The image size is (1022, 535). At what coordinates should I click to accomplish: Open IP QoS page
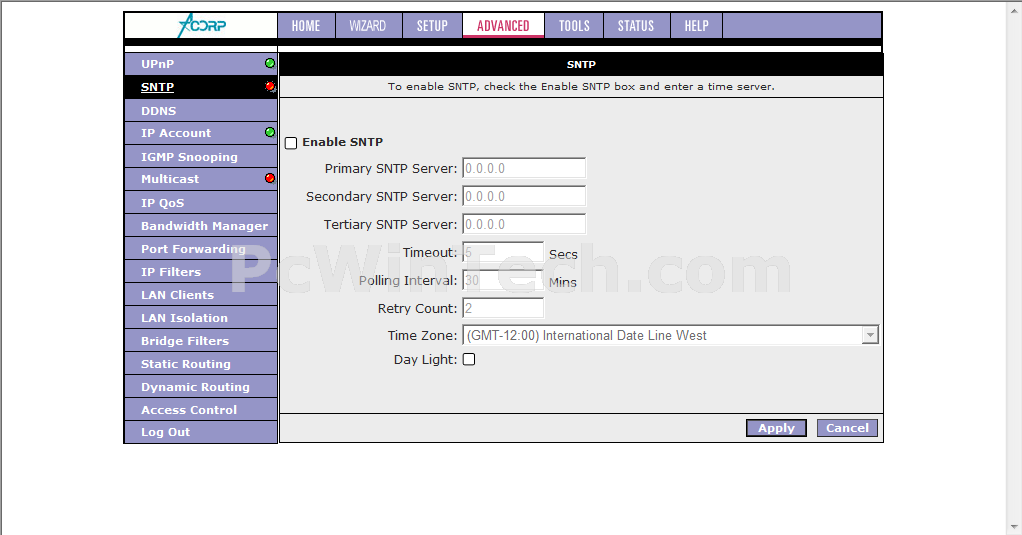click(x=201, y=203)
